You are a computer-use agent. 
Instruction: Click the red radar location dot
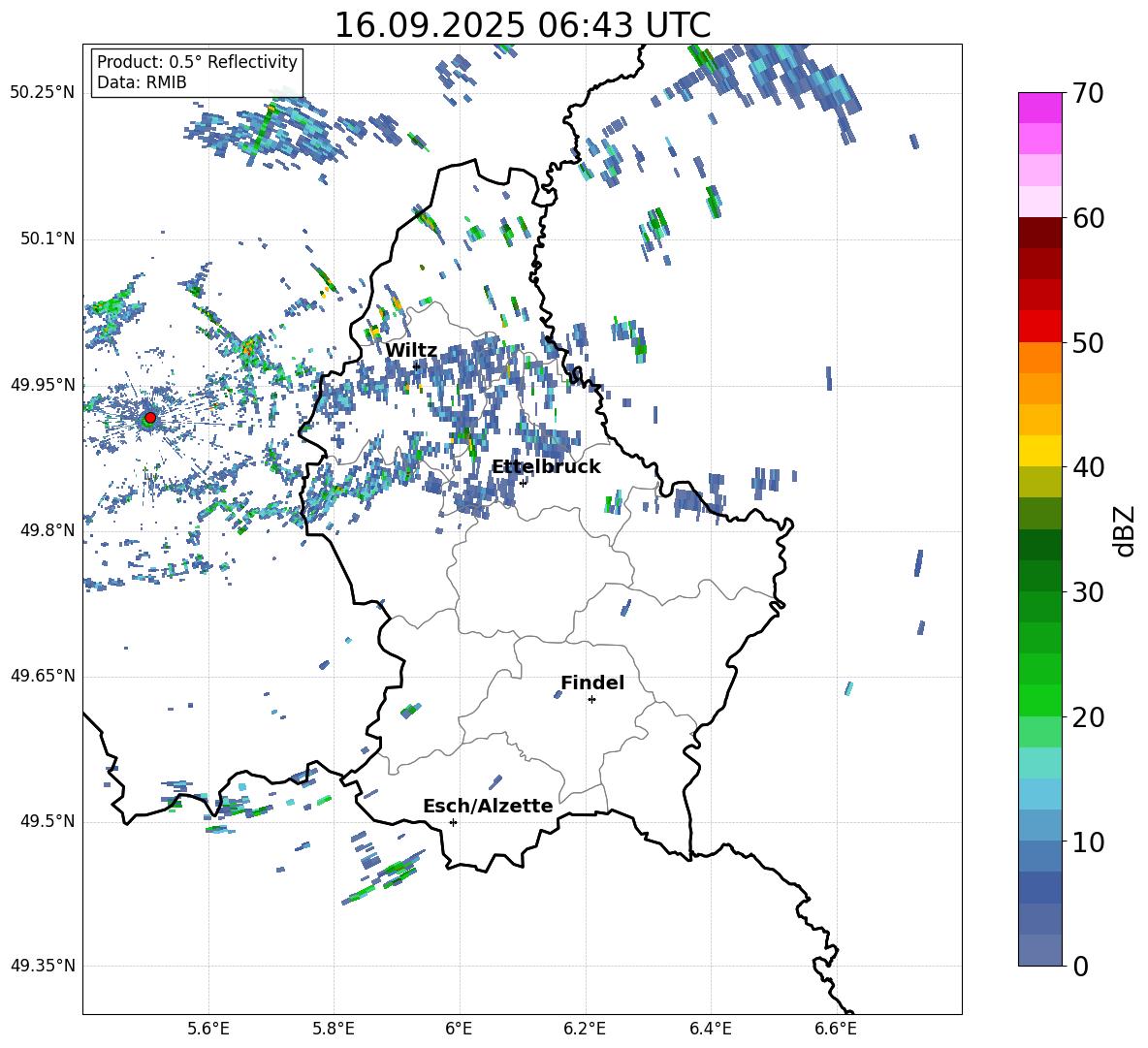click(x=150, y=418)
